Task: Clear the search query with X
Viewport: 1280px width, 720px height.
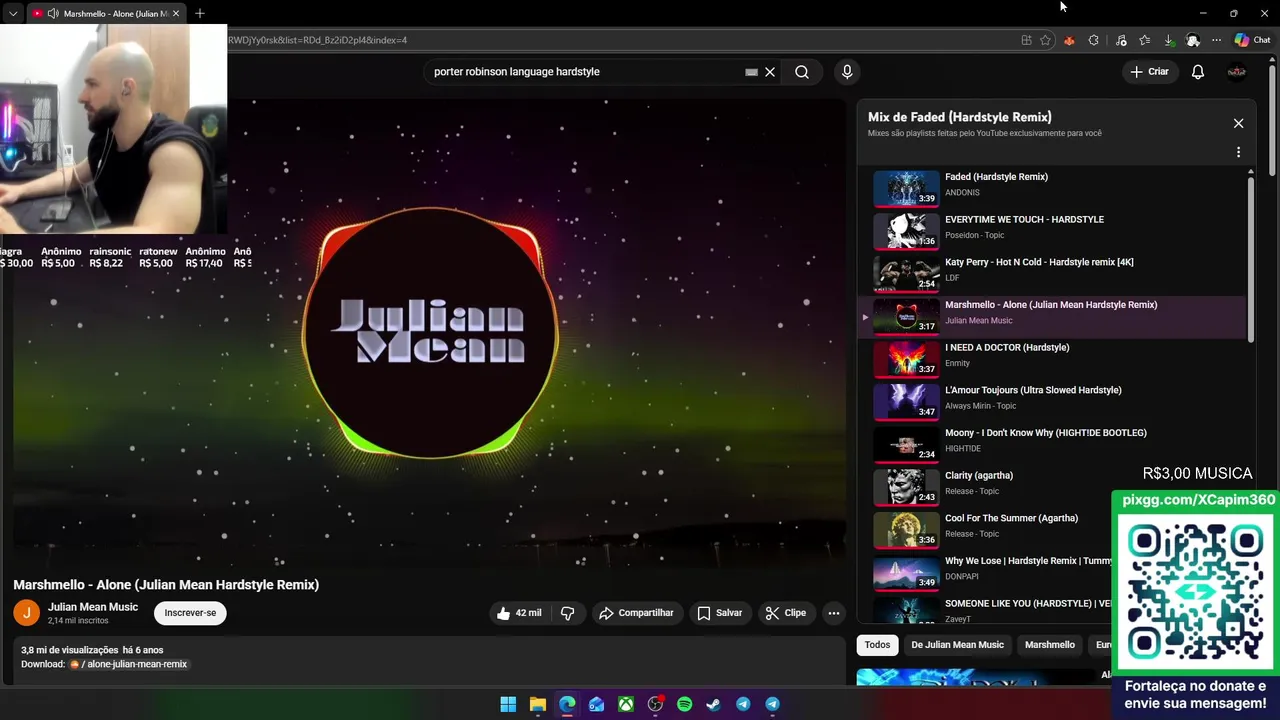Action: [x=770, y=72]
